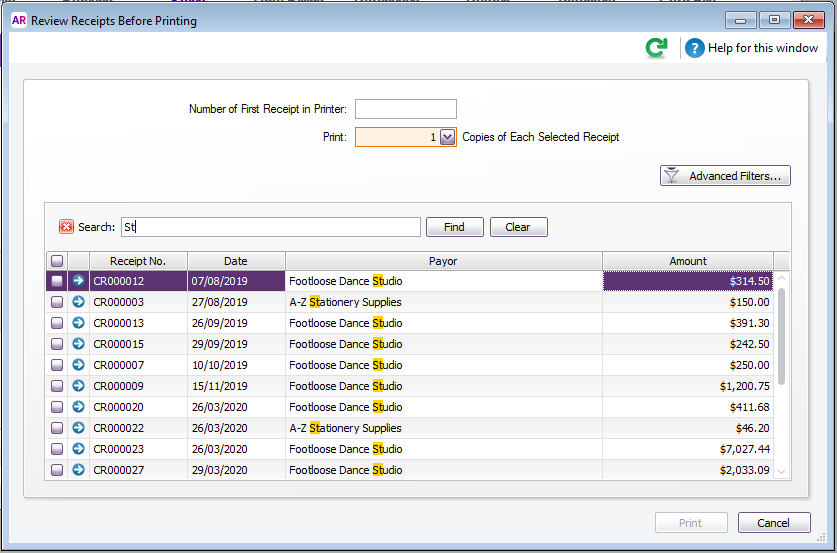Open detail arrow for receipt CR000027
The image size is (837, 553).
coord(78,470)
